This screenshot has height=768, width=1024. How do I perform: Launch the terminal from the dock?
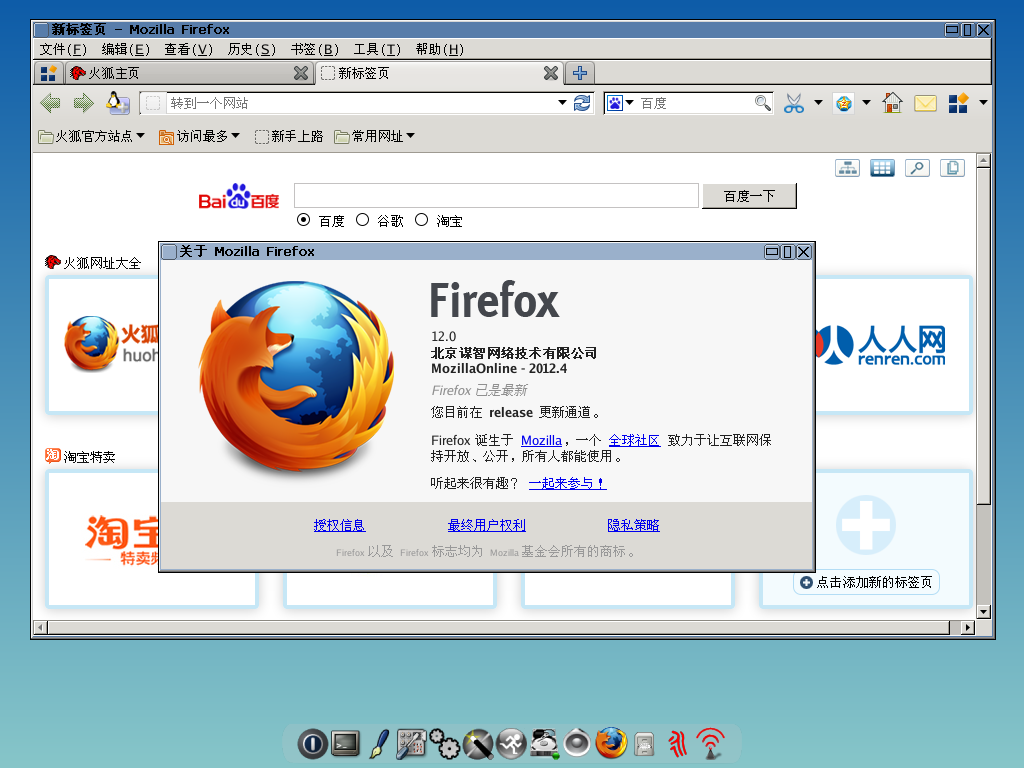(345, 743)
